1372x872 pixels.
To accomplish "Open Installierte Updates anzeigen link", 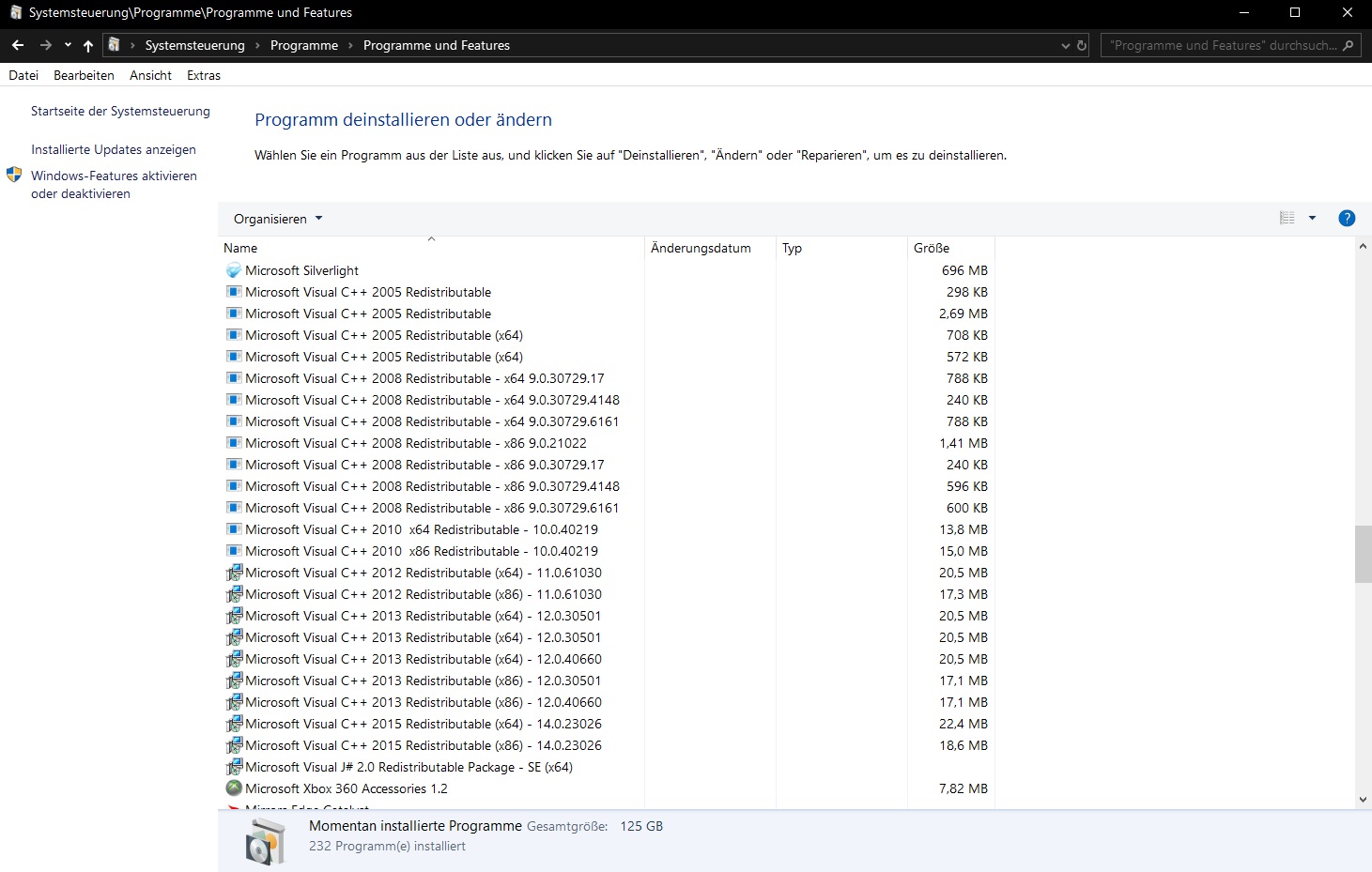I will 114,149.
